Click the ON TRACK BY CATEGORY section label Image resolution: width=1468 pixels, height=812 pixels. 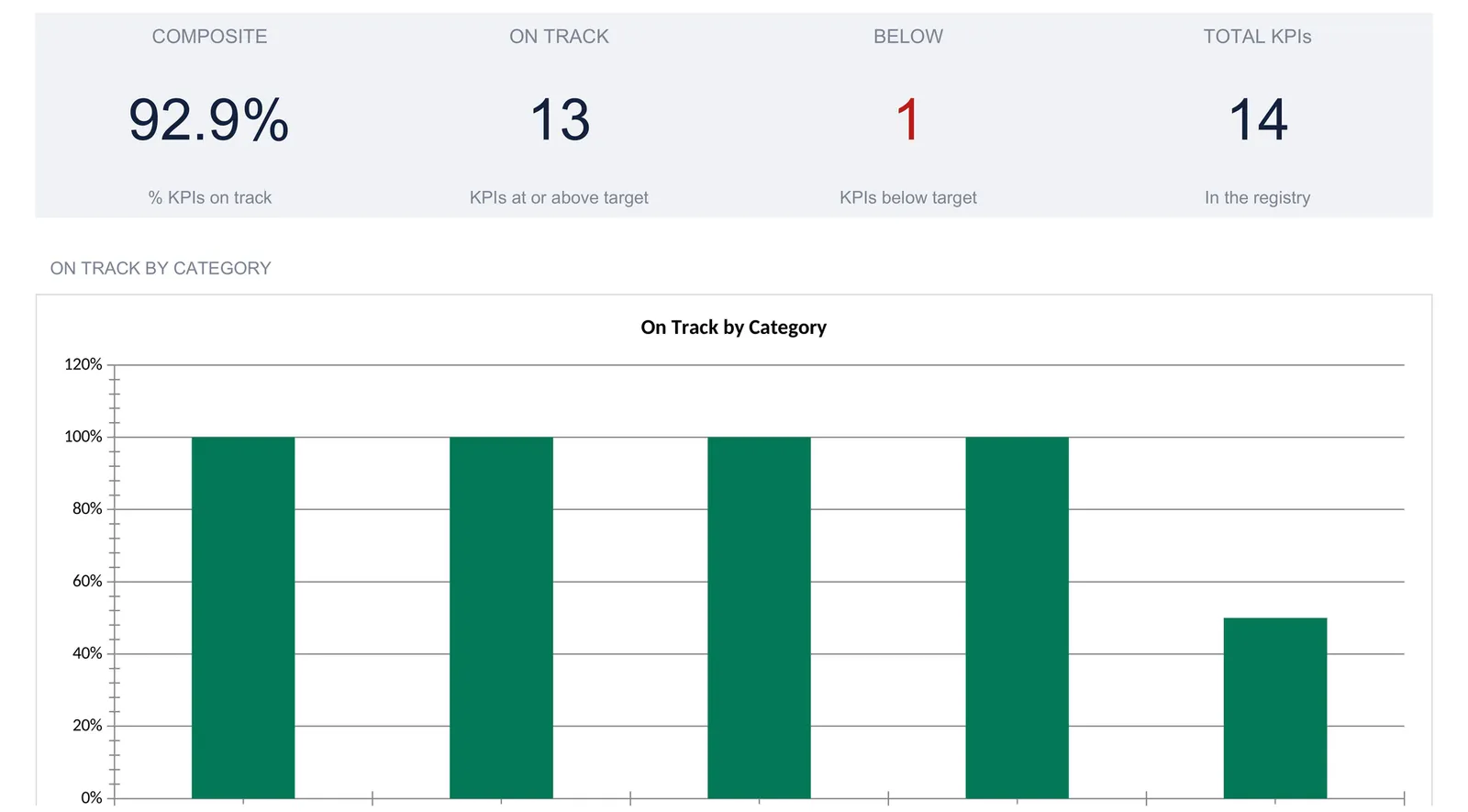point(161,268)
